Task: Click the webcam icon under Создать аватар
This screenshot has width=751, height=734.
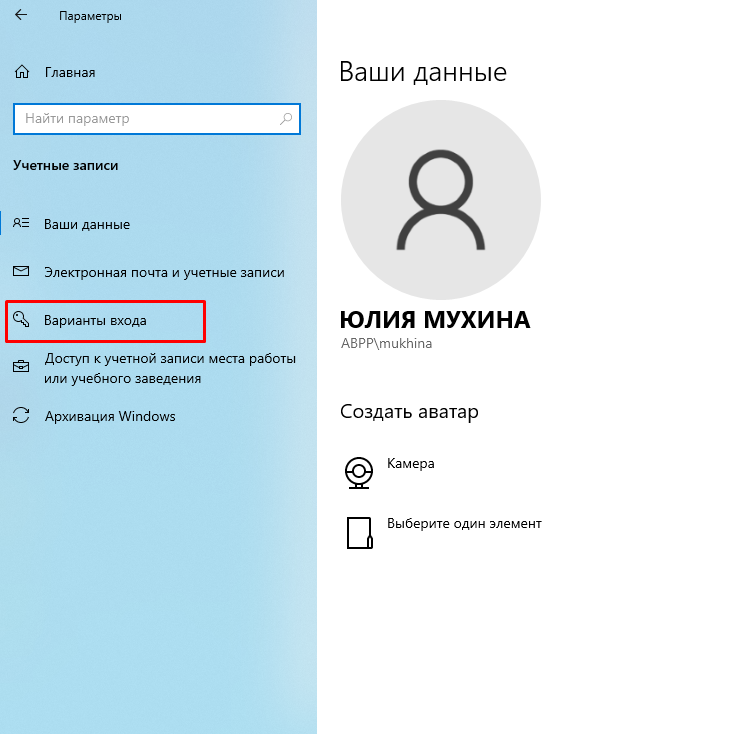Action: 358,472
